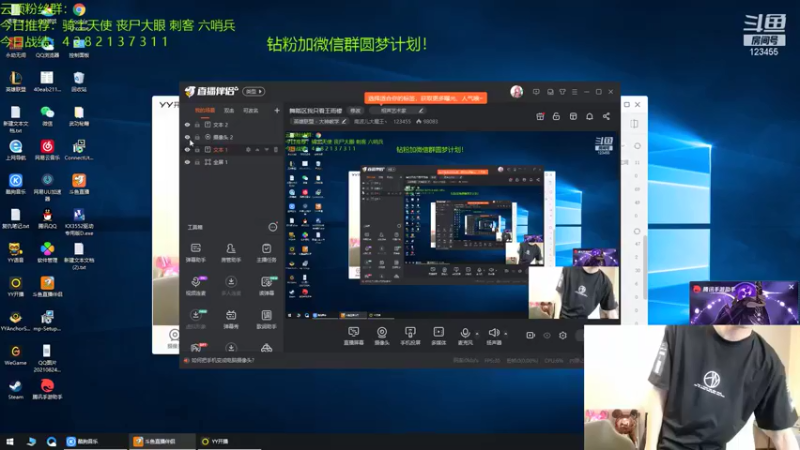The width and height of the screenshot is (800, 450).
Task: Open stream settings gear in bottom bar
Action: click(x=563, y=335)
